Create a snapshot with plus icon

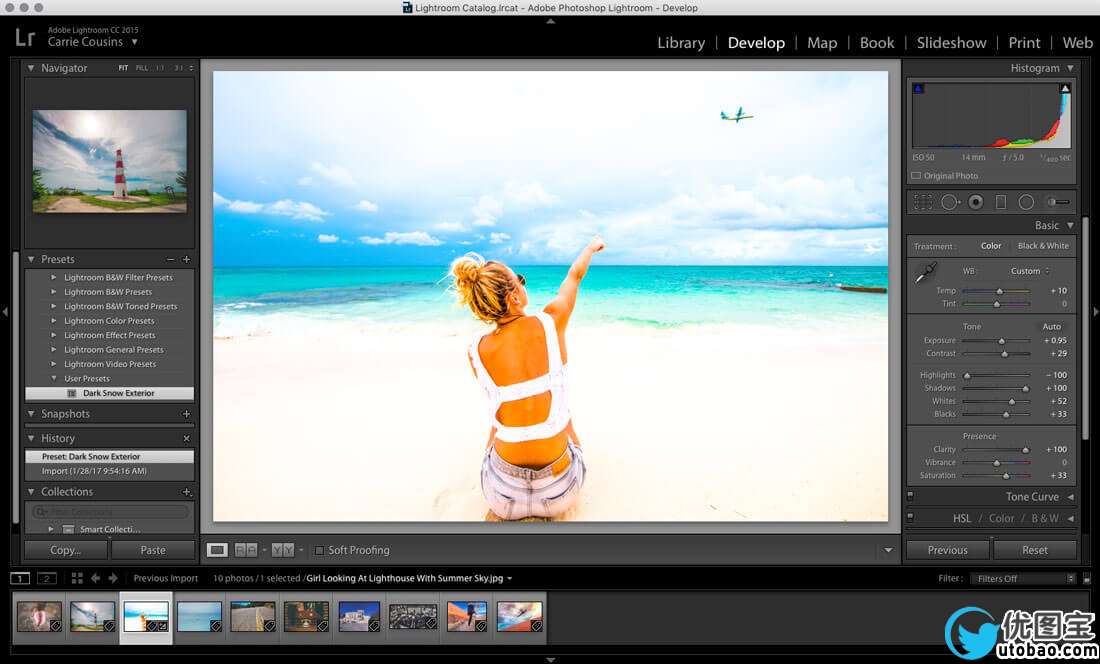tap(187, 414)
